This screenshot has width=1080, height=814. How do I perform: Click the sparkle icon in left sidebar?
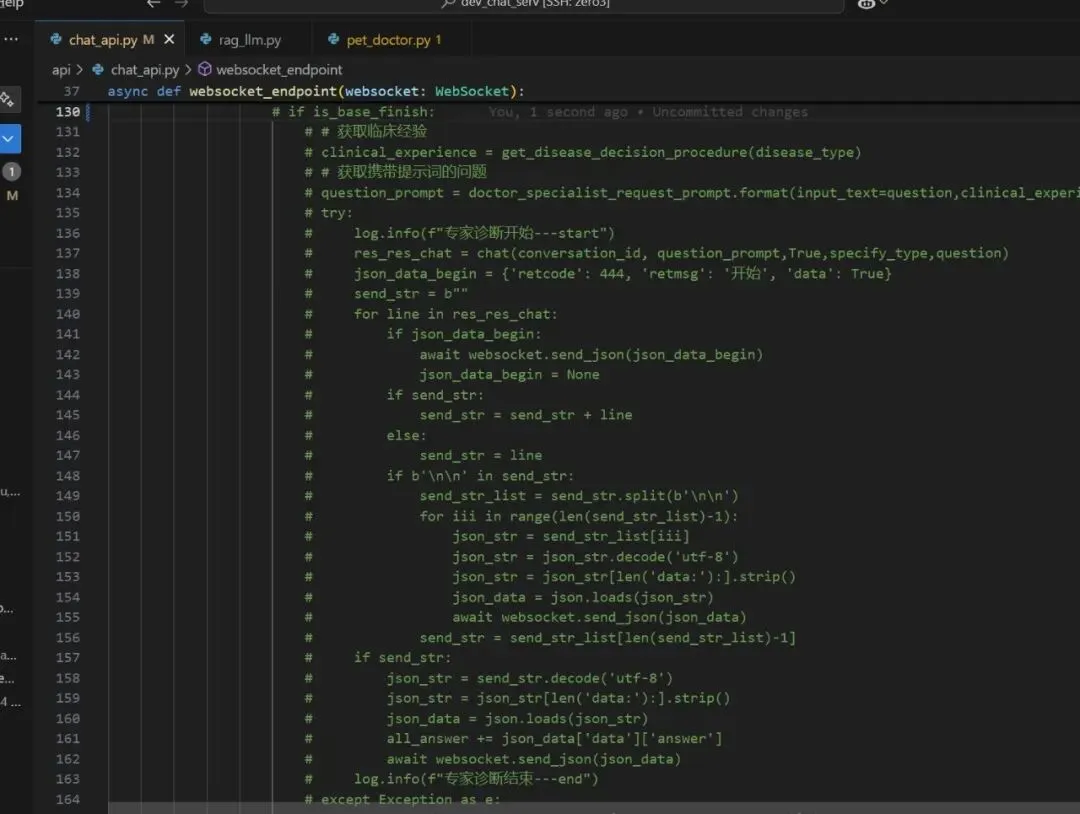8,100
